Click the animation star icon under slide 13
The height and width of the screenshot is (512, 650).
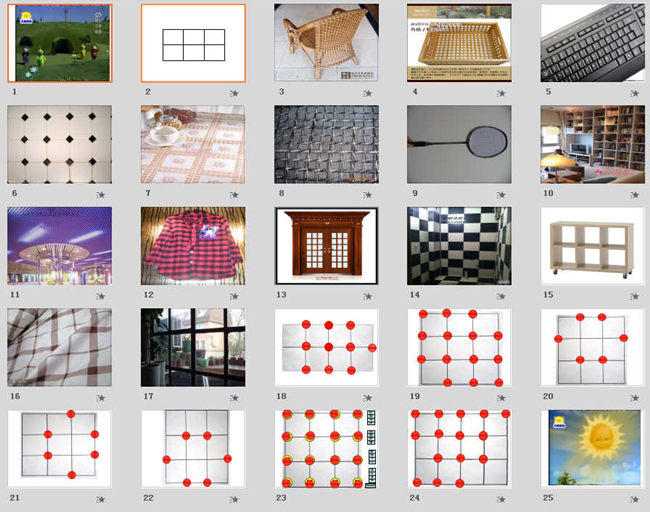[368, 296]
